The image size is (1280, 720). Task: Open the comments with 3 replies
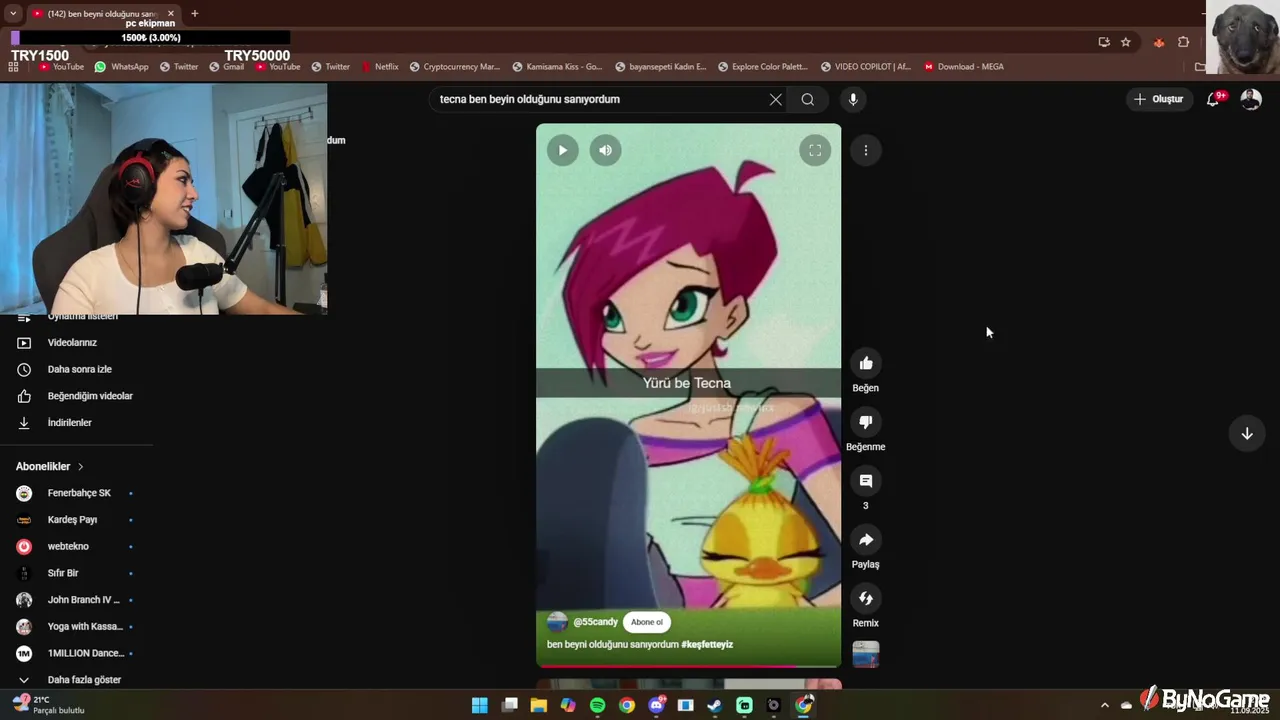pyautogui.click(x=866, y=481)
